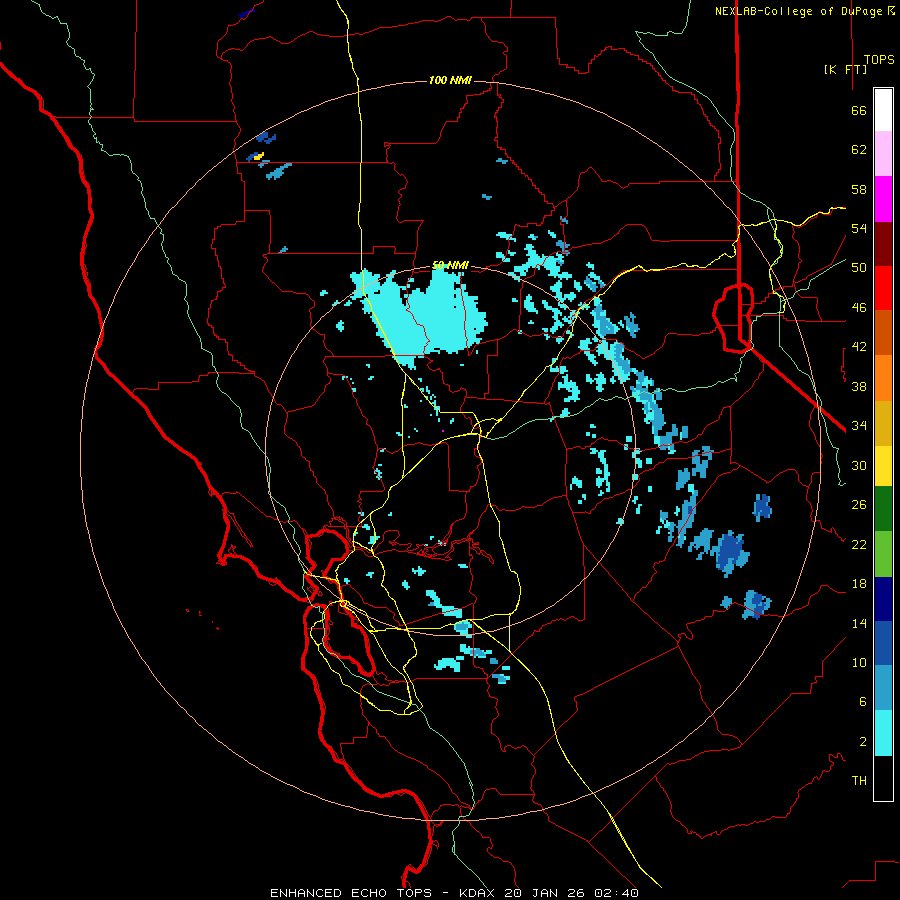This screenshot has height=900, width=900.
Task: Click the "02:40" time stamp
Action: tap(616, 893)
